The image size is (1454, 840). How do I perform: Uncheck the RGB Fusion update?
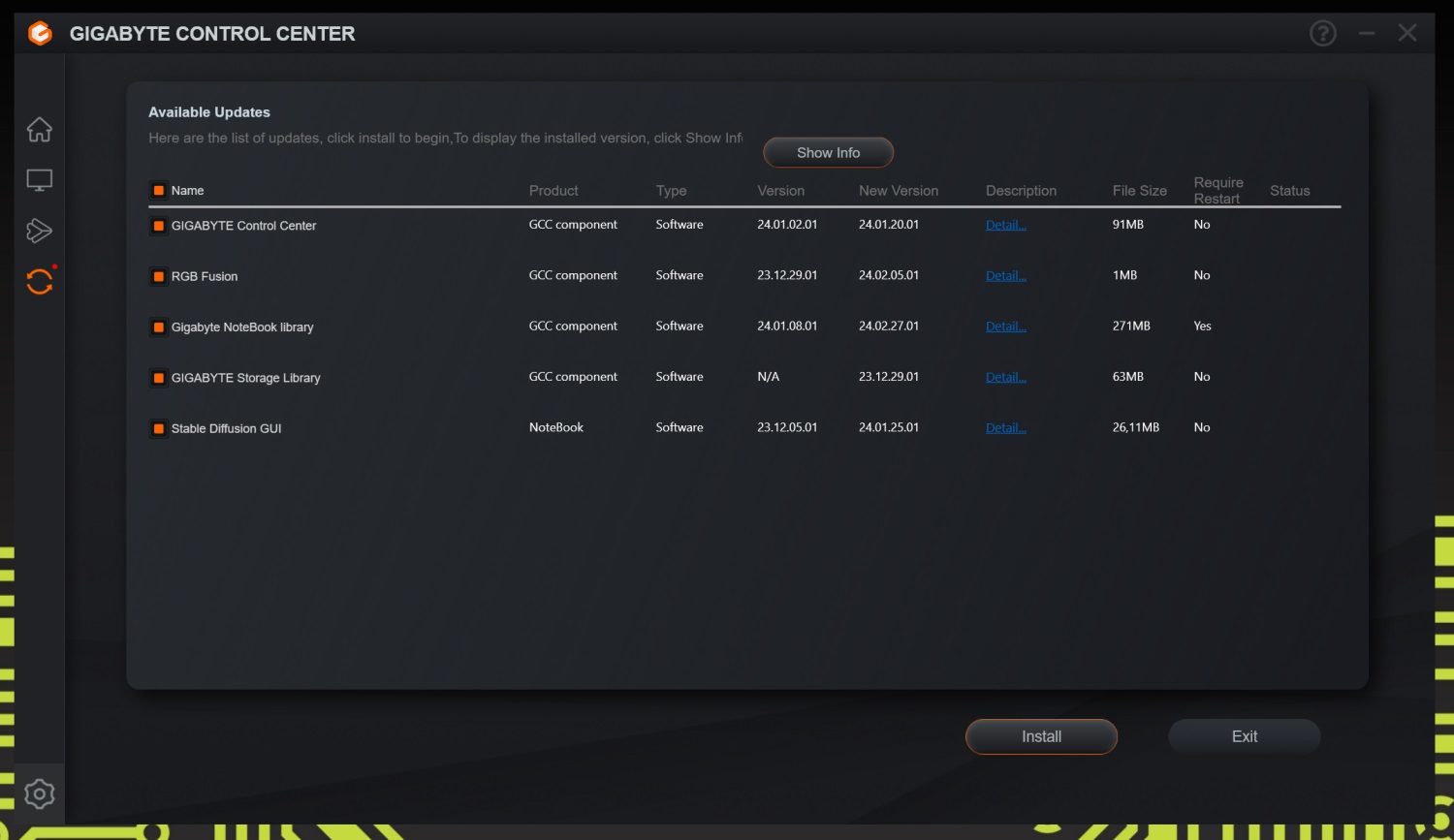pyautogui.click(x=159, y=276)
